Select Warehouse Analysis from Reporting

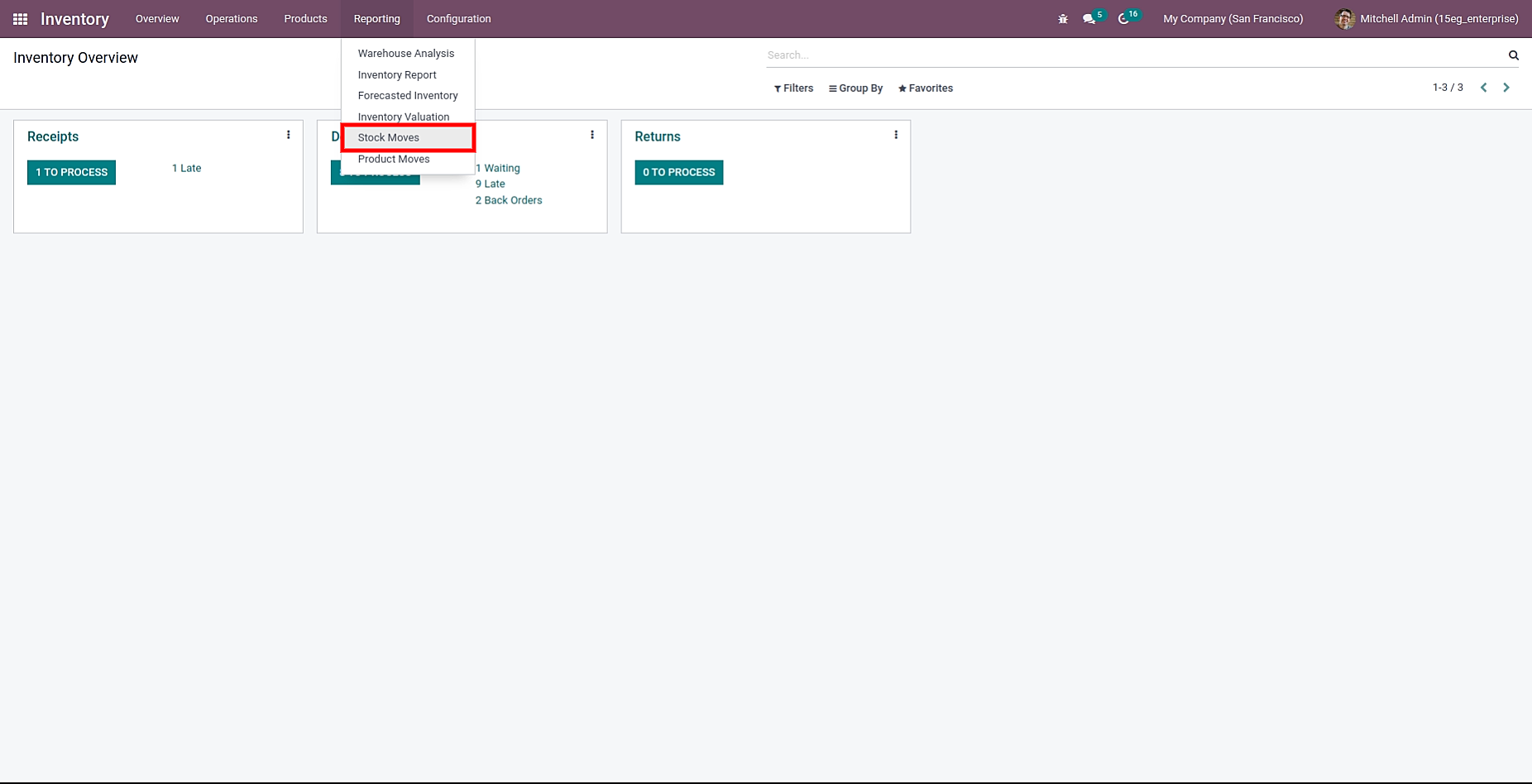[406, 54]
